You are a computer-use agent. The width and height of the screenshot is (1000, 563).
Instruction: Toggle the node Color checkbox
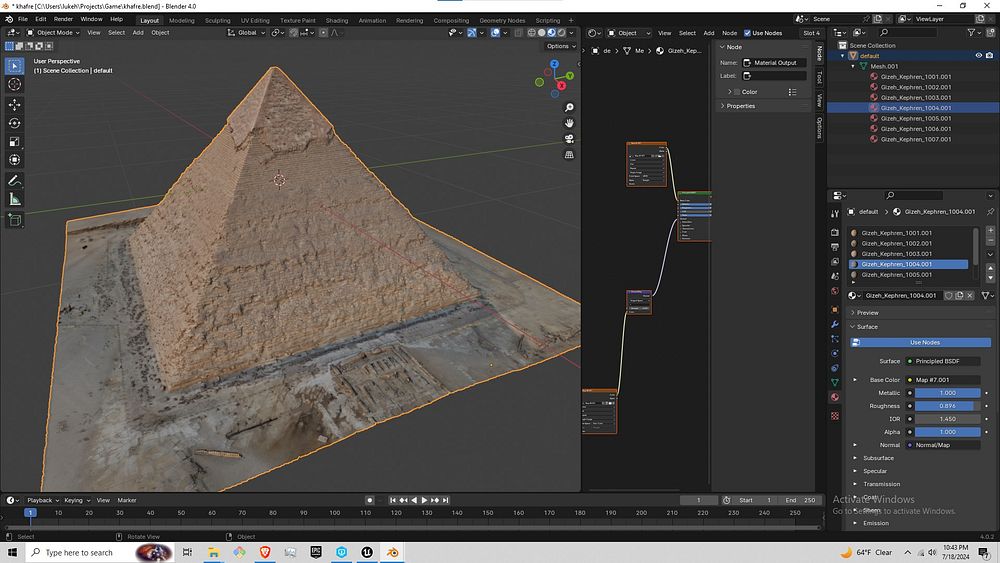[x=735, y=92]
